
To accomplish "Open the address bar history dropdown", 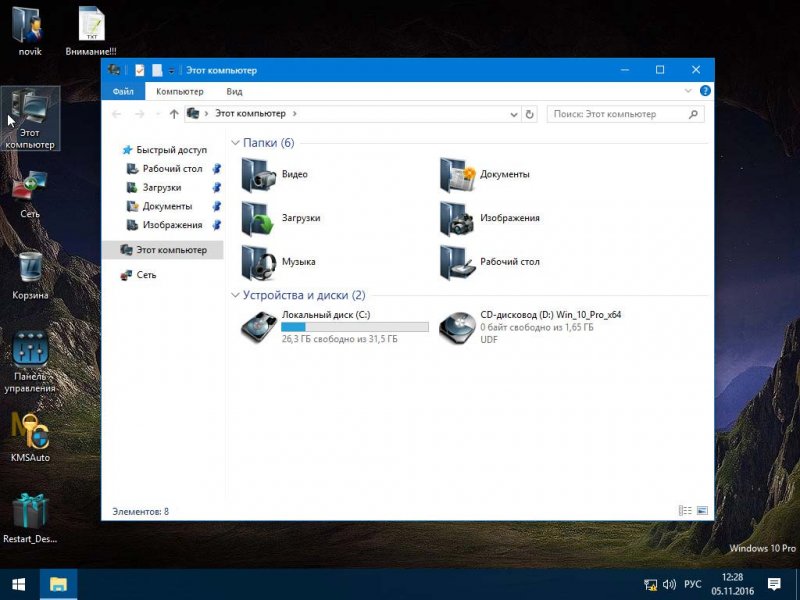I will click(514, 114).
